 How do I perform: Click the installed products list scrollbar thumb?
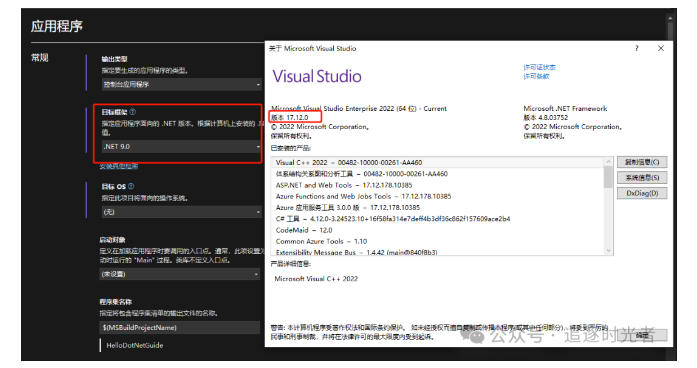pyautogui.click(x=609, y=177)
